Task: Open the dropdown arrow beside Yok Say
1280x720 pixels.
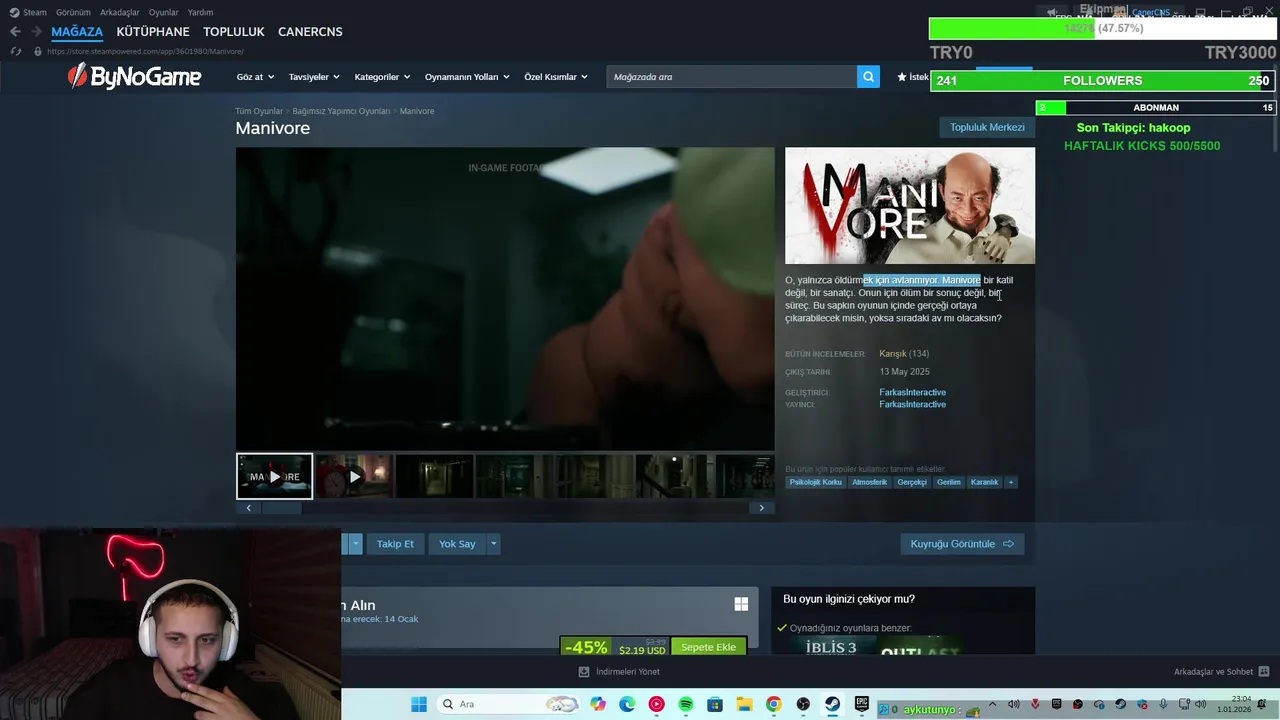Action: tap(493, 544)
